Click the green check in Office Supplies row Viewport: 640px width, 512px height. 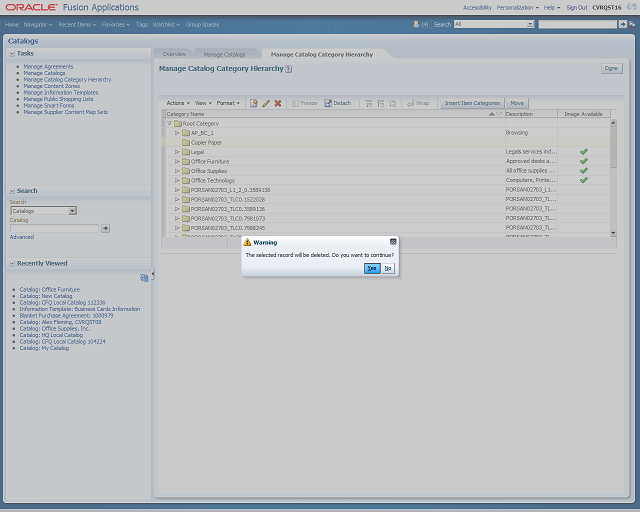pyautogui.click(x=584, y=171)
